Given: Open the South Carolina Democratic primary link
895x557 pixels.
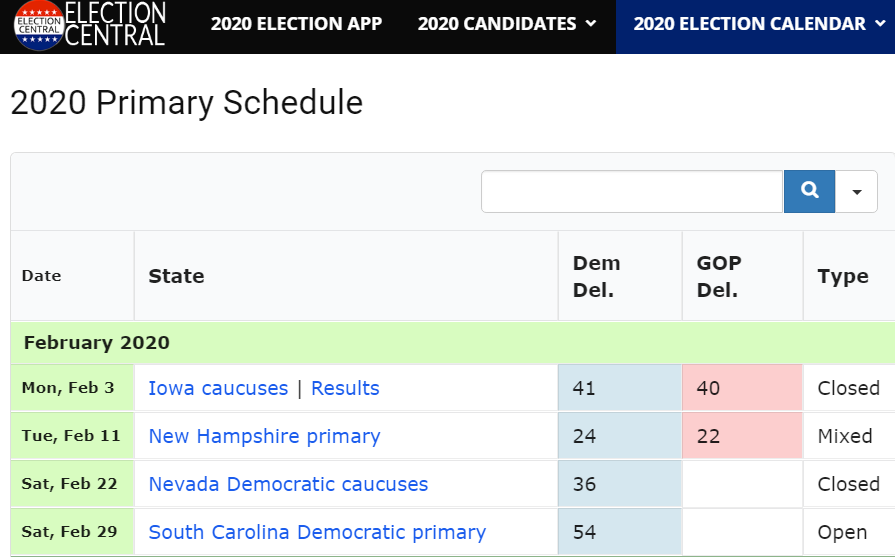Looking at the screenshot, I should point(317,532).
